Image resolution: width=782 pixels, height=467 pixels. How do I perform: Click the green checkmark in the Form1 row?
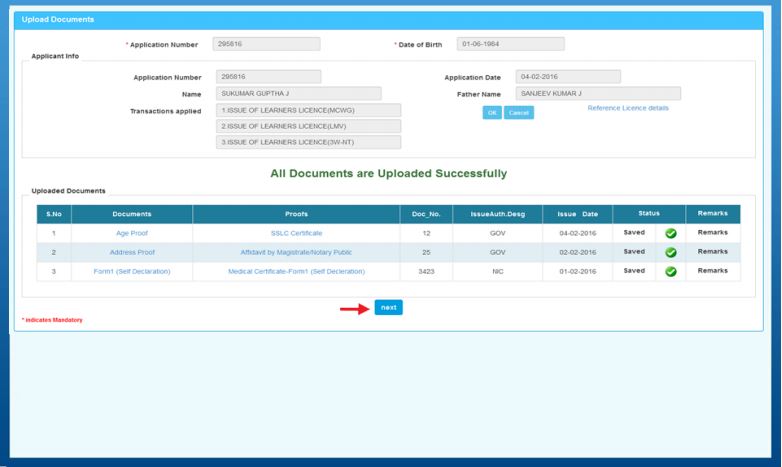coord(671,271)
